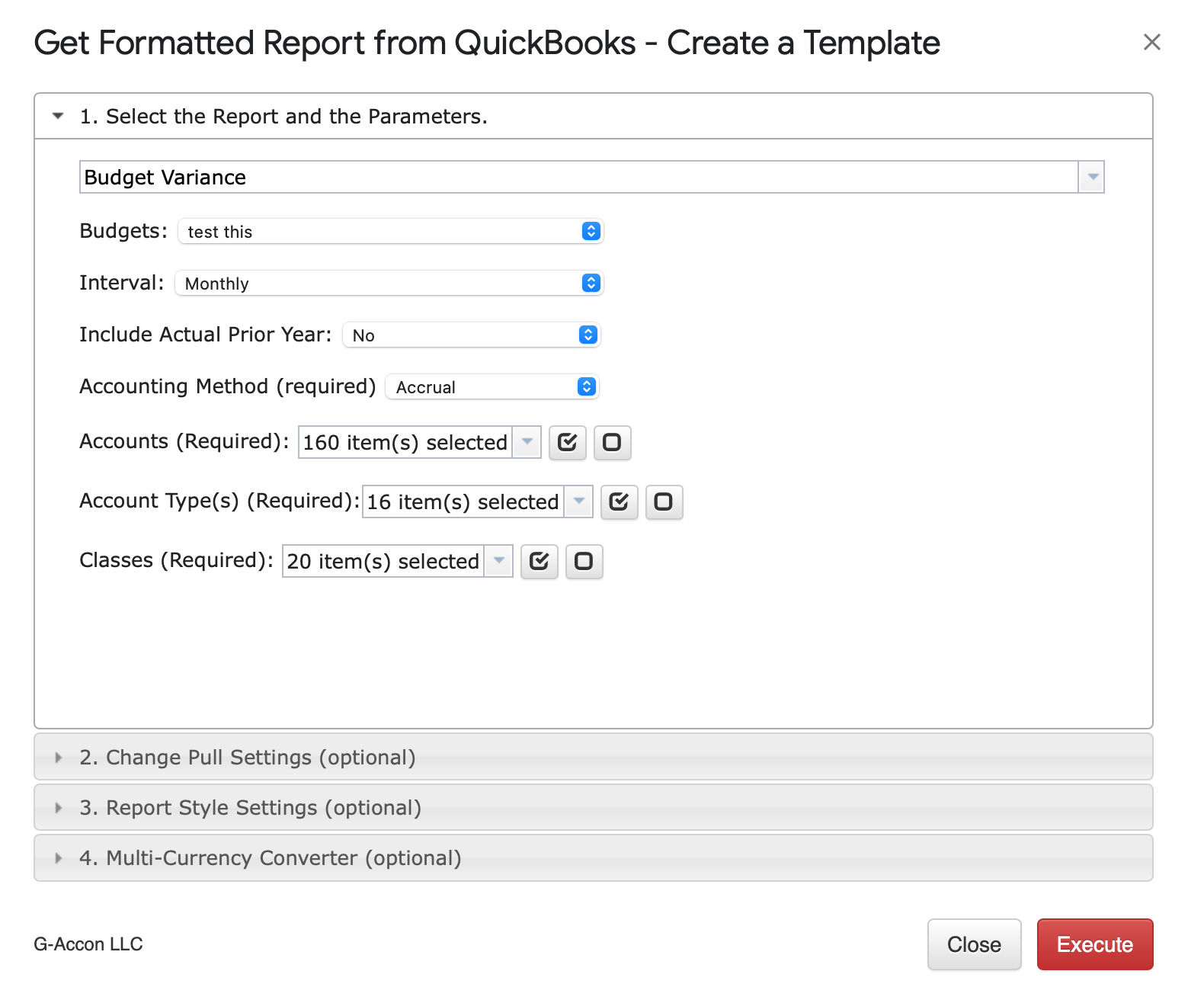Uncheck all Accounts with the deselect icon
The image size is (1204, 1003).
(612, 442)
